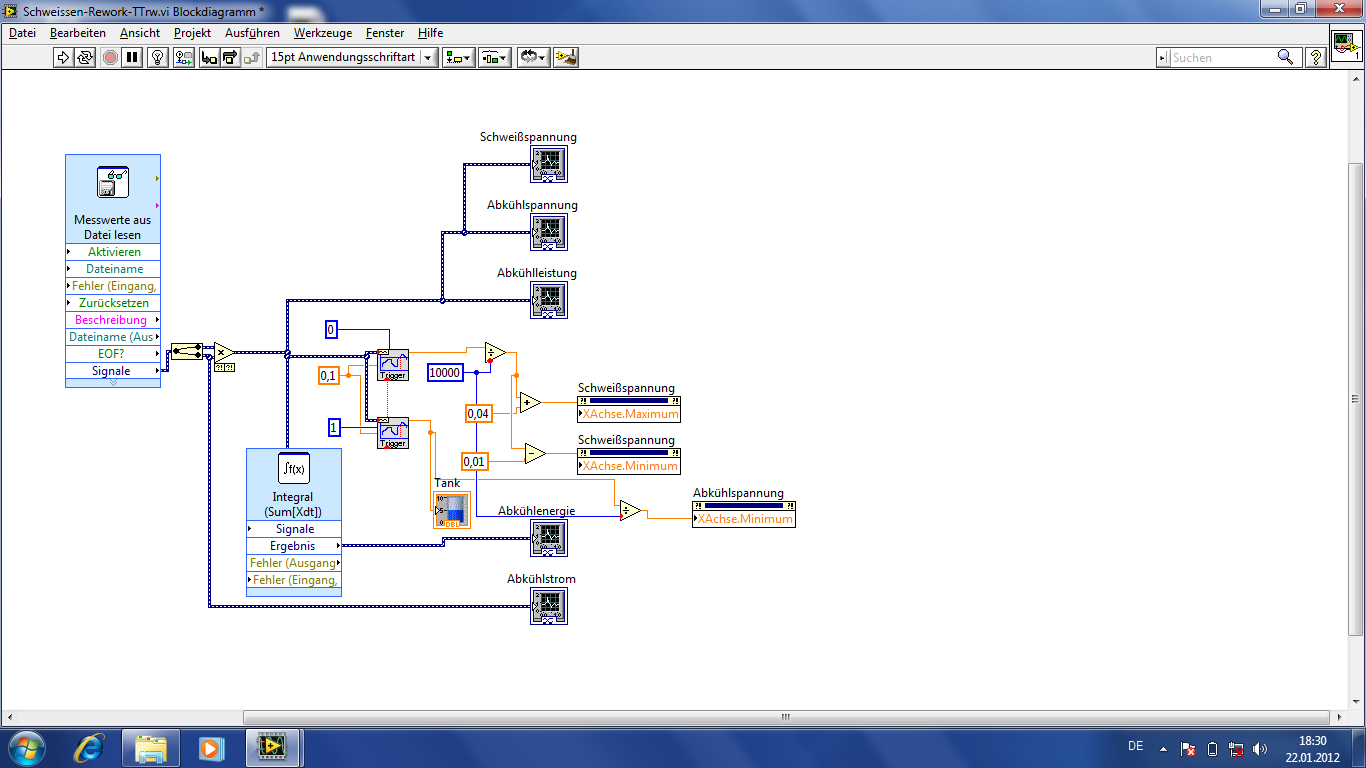Open the Hilfe menu

pos(430,33)
